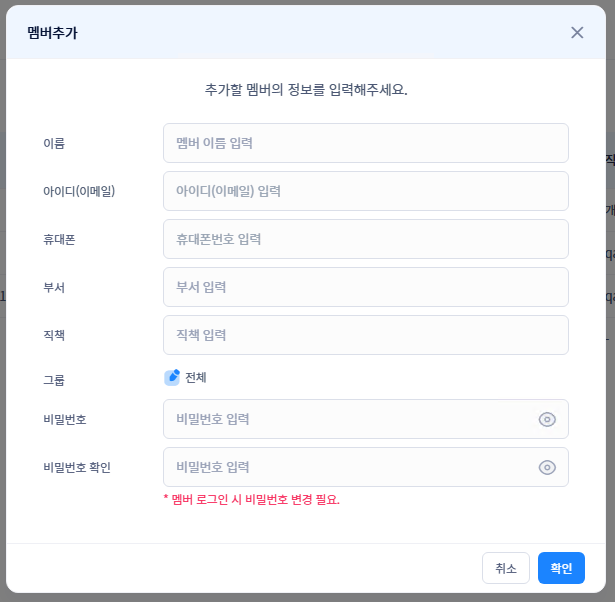The height and width of the screenshot is (602, 615).
Task: Click the 멤버추가 dialog title
Action: click(x=53, y=32)
